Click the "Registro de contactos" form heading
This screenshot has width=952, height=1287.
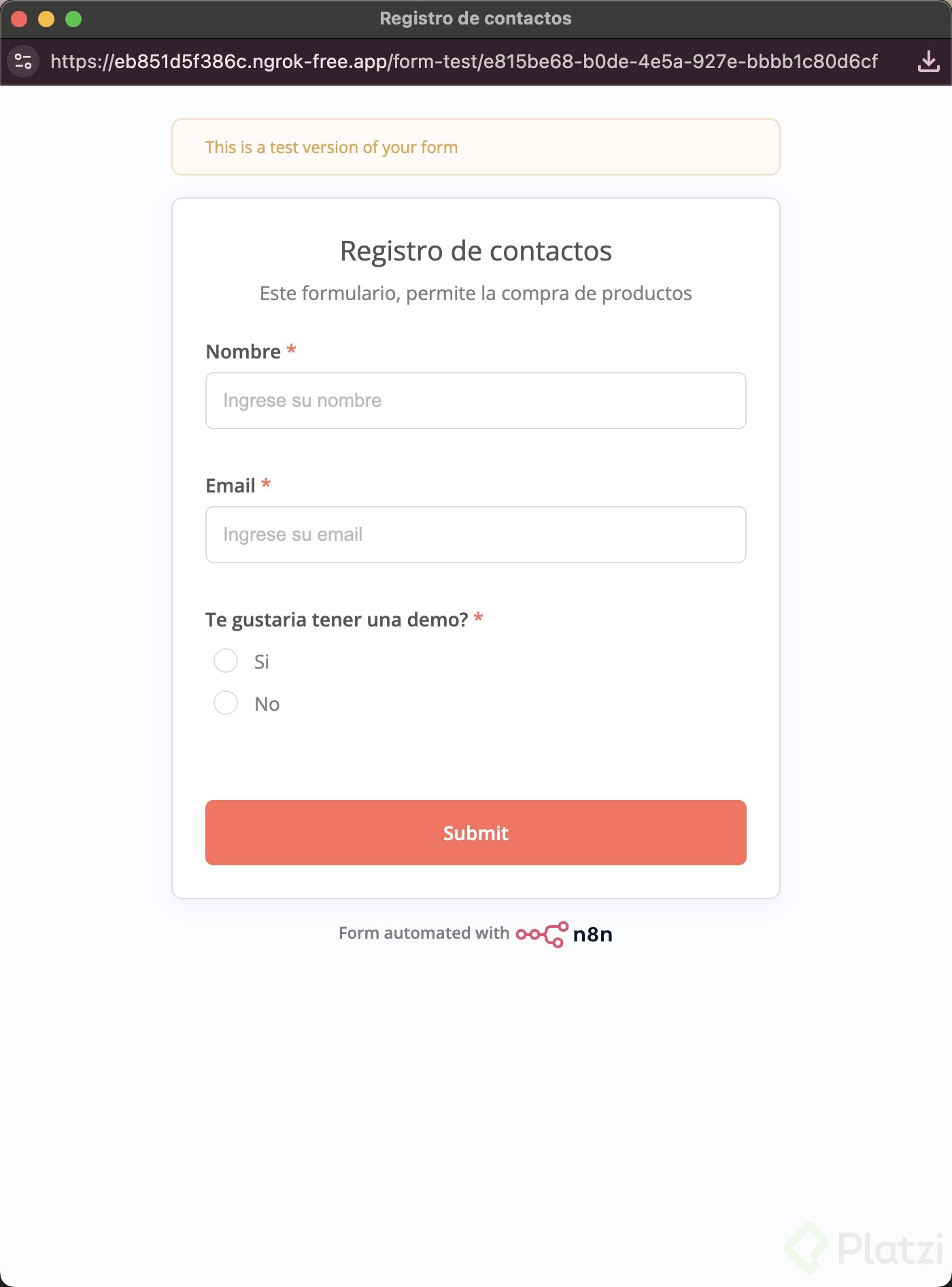click(476, 251)
